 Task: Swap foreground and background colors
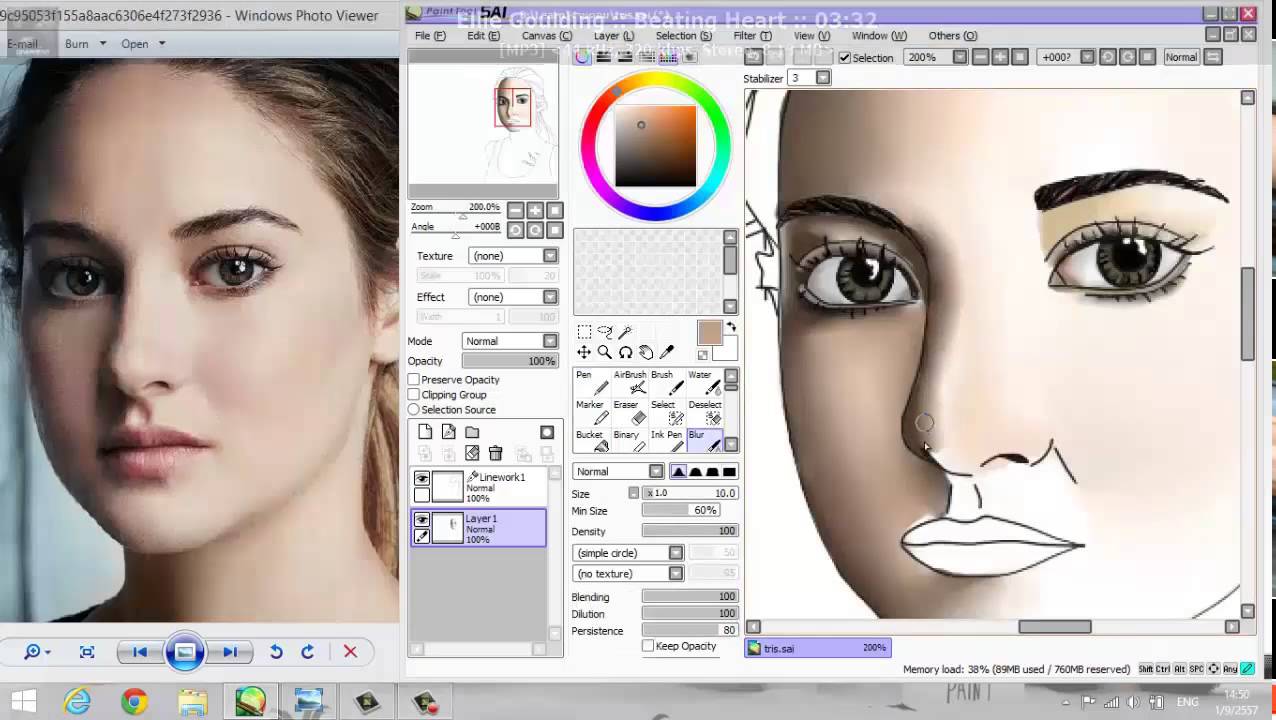[x=731, y=328]
